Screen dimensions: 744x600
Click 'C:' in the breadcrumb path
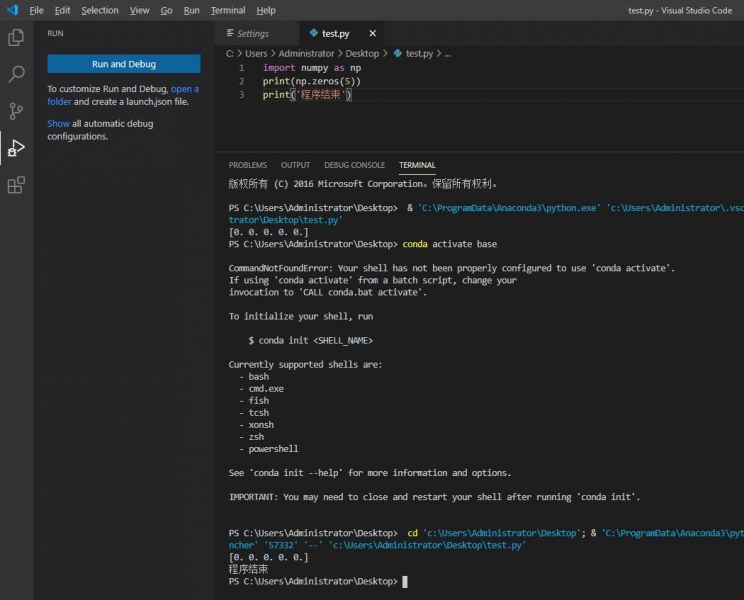[230, 54]
